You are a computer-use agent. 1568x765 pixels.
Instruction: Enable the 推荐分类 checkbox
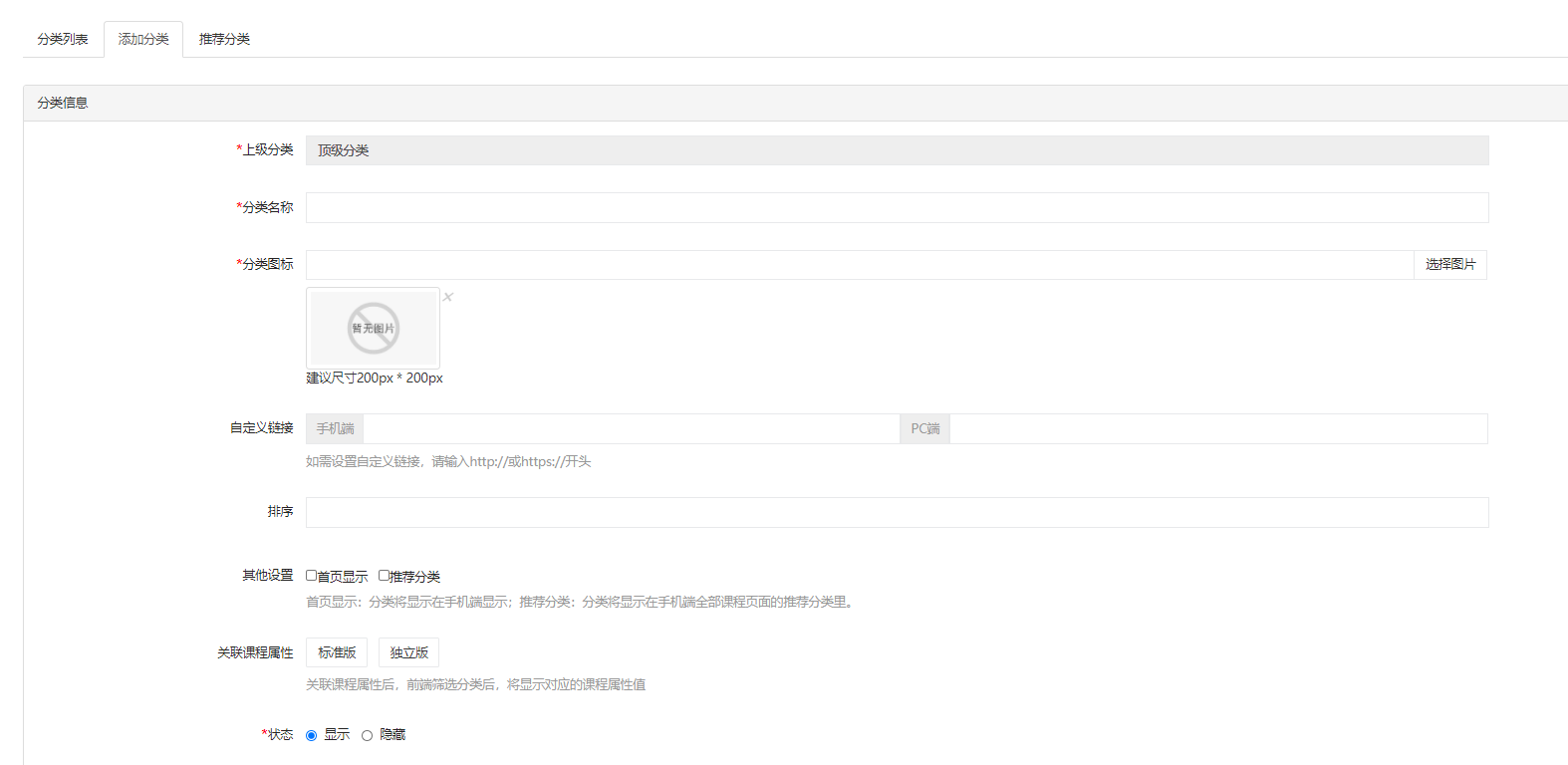pyautogui.click(x=384, y=575)
